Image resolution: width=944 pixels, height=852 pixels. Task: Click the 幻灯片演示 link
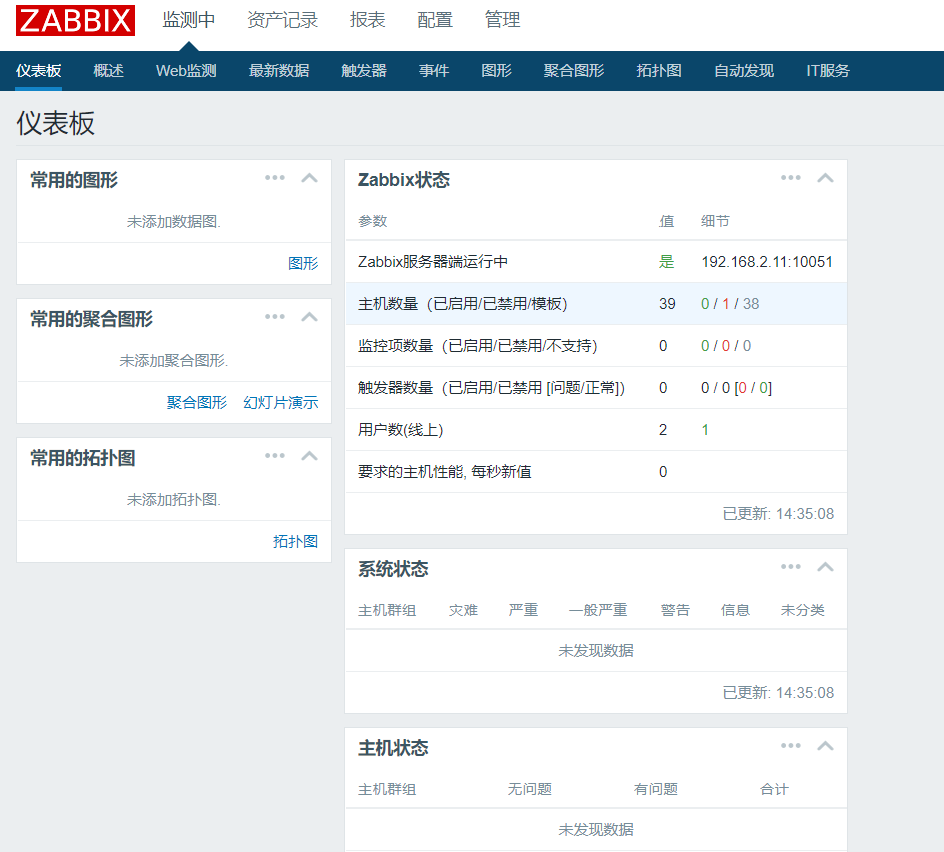pos(281,402)
